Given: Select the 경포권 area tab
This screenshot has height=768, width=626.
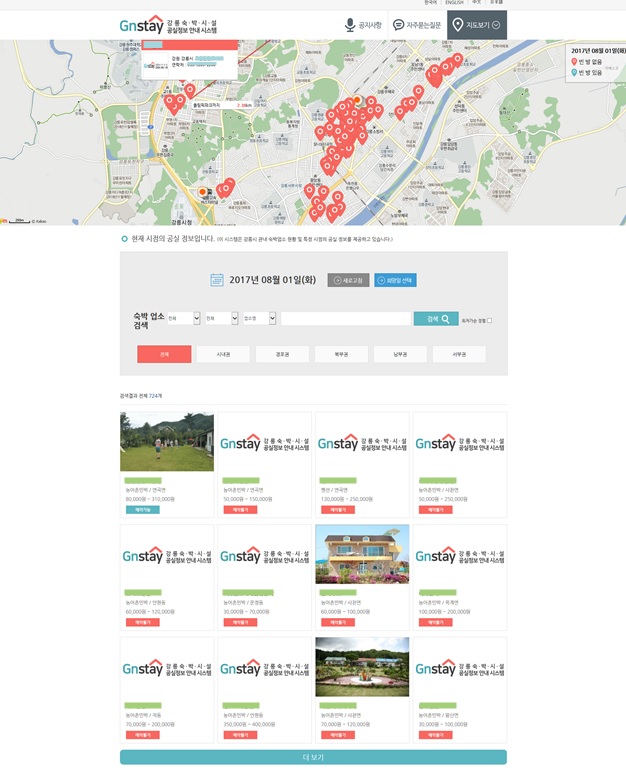Looking at the screenshot, I should click(x=280, y=354).
